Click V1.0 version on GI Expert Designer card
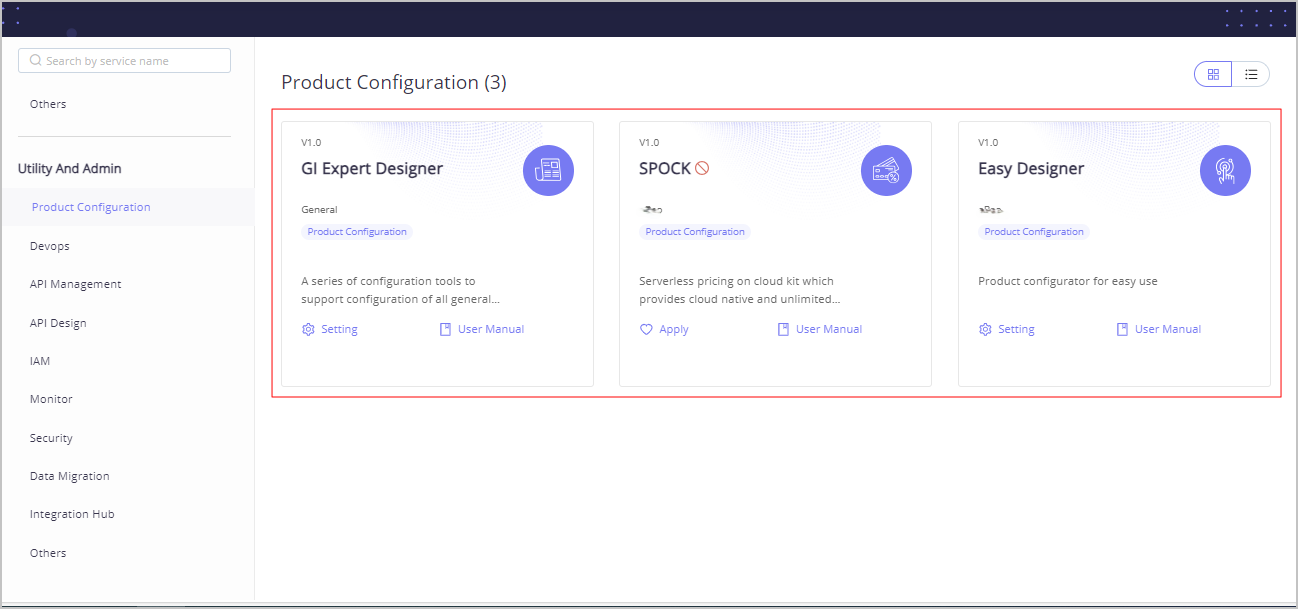 [311, 143]
